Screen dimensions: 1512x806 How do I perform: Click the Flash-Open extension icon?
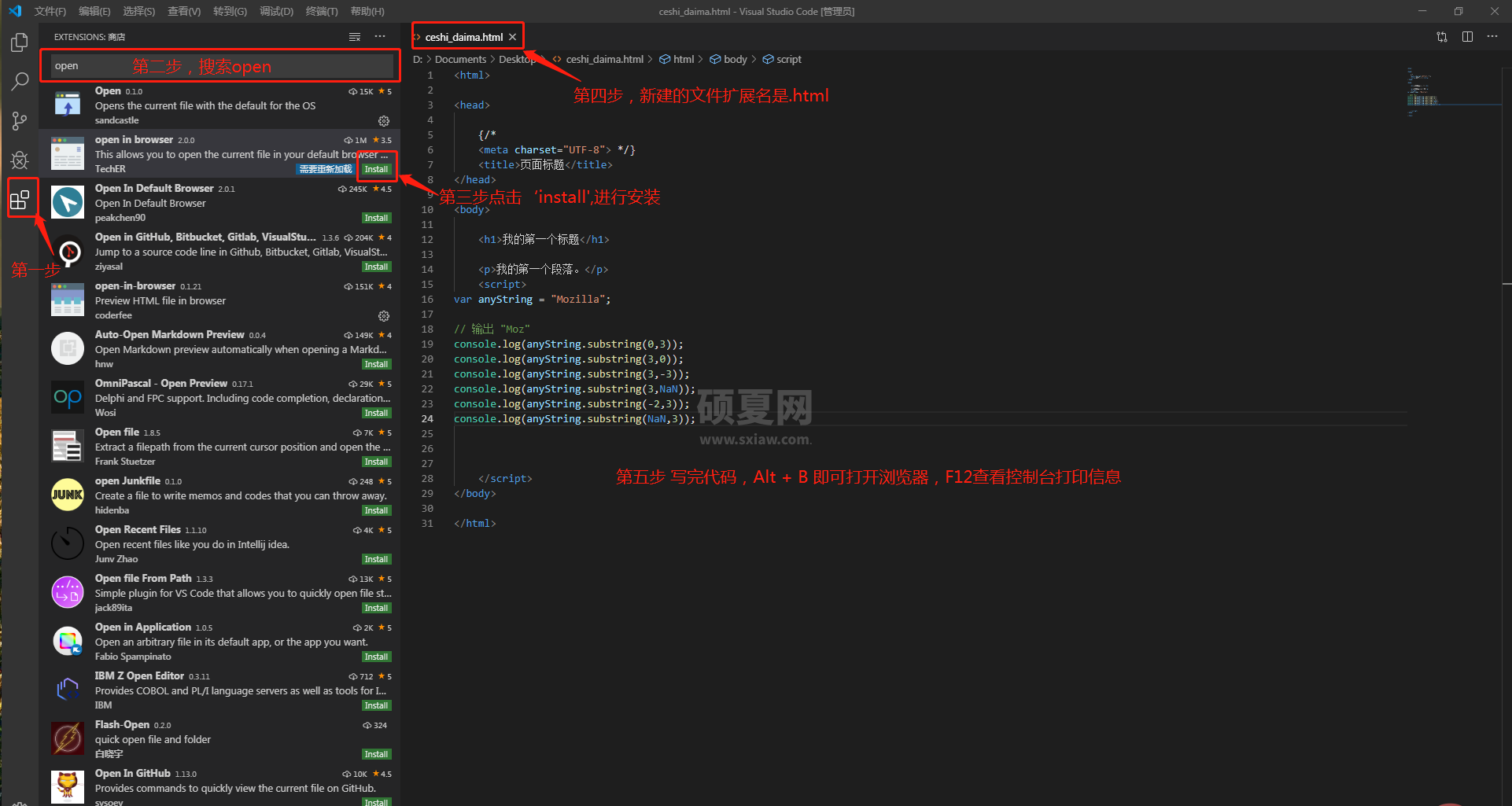68,739
